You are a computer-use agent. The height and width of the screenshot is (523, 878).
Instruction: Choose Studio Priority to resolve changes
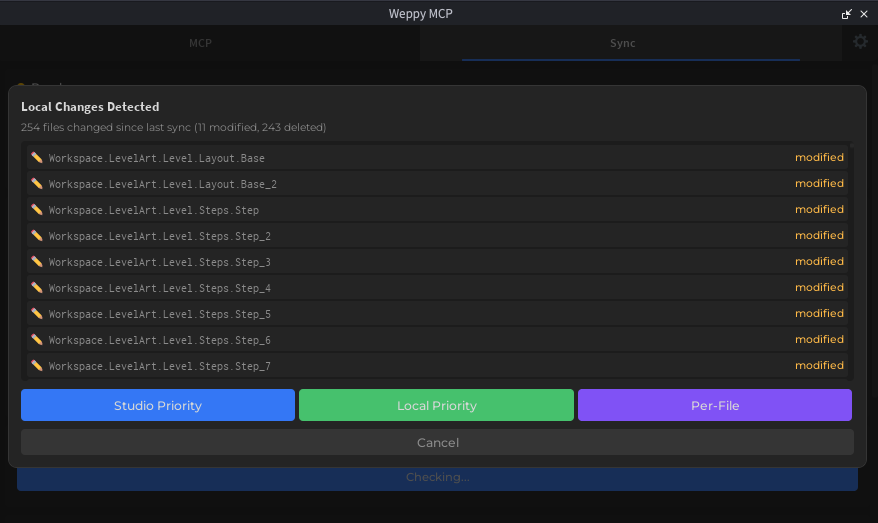coord(158,406)
